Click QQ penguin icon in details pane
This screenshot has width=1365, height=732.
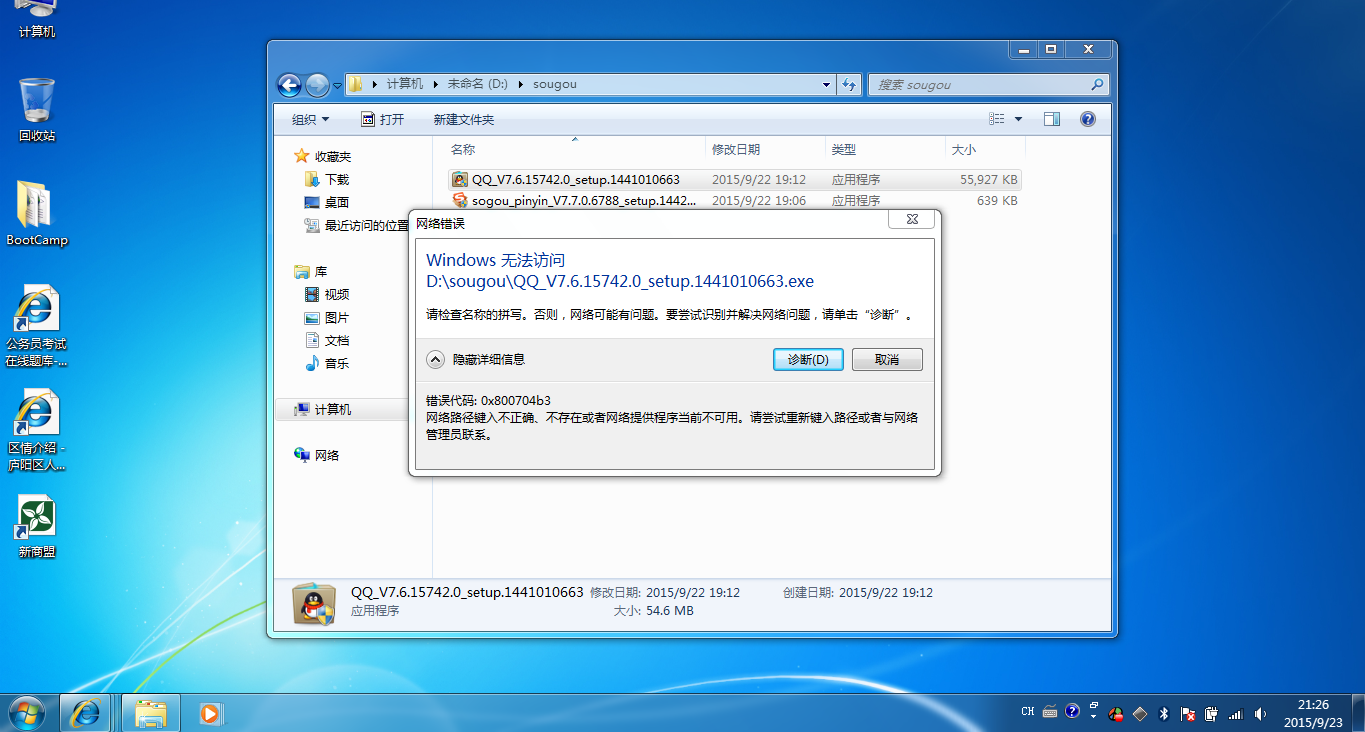pos(314,603)
